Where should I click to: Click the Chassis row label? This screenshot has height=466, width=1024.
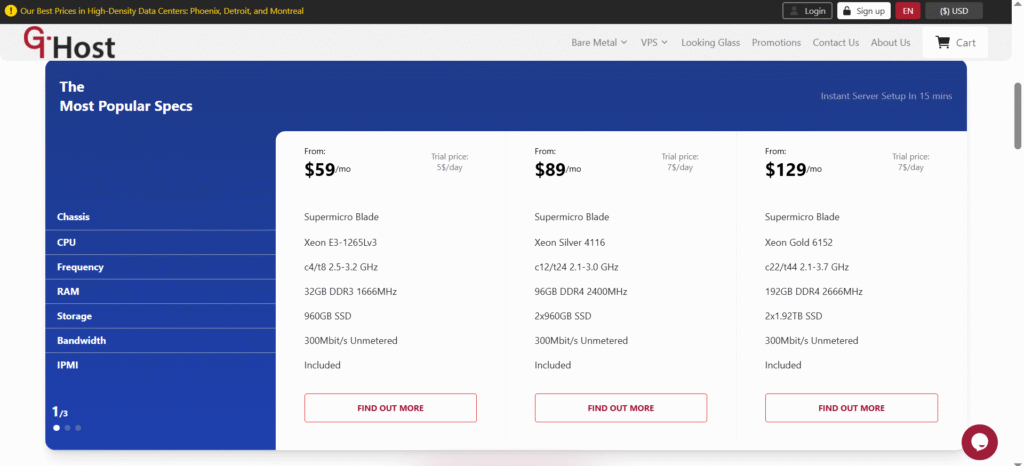[73, 217]
